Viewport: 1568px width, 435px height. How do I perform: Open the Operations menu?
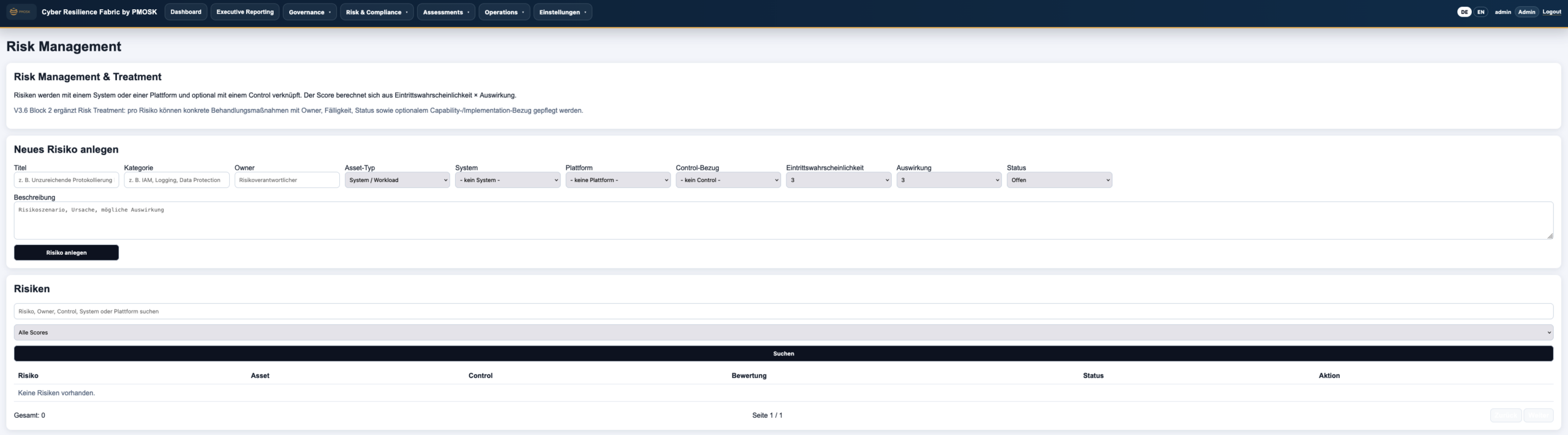tap(504, 12)
